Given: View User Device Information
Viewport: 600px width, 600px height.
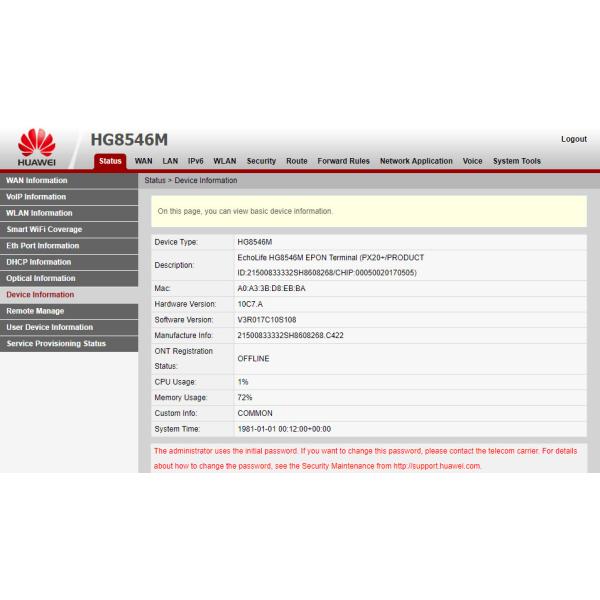Looking at the screenshot, I should 69,327.
